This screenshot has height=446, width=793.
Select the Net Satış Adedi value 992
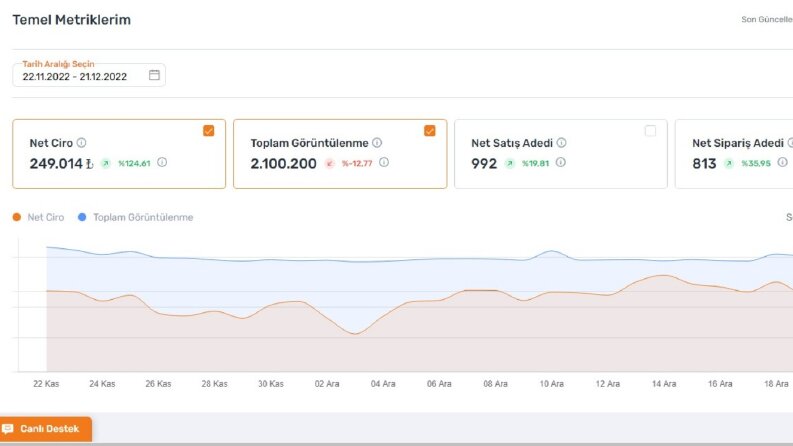click(484, 163)
